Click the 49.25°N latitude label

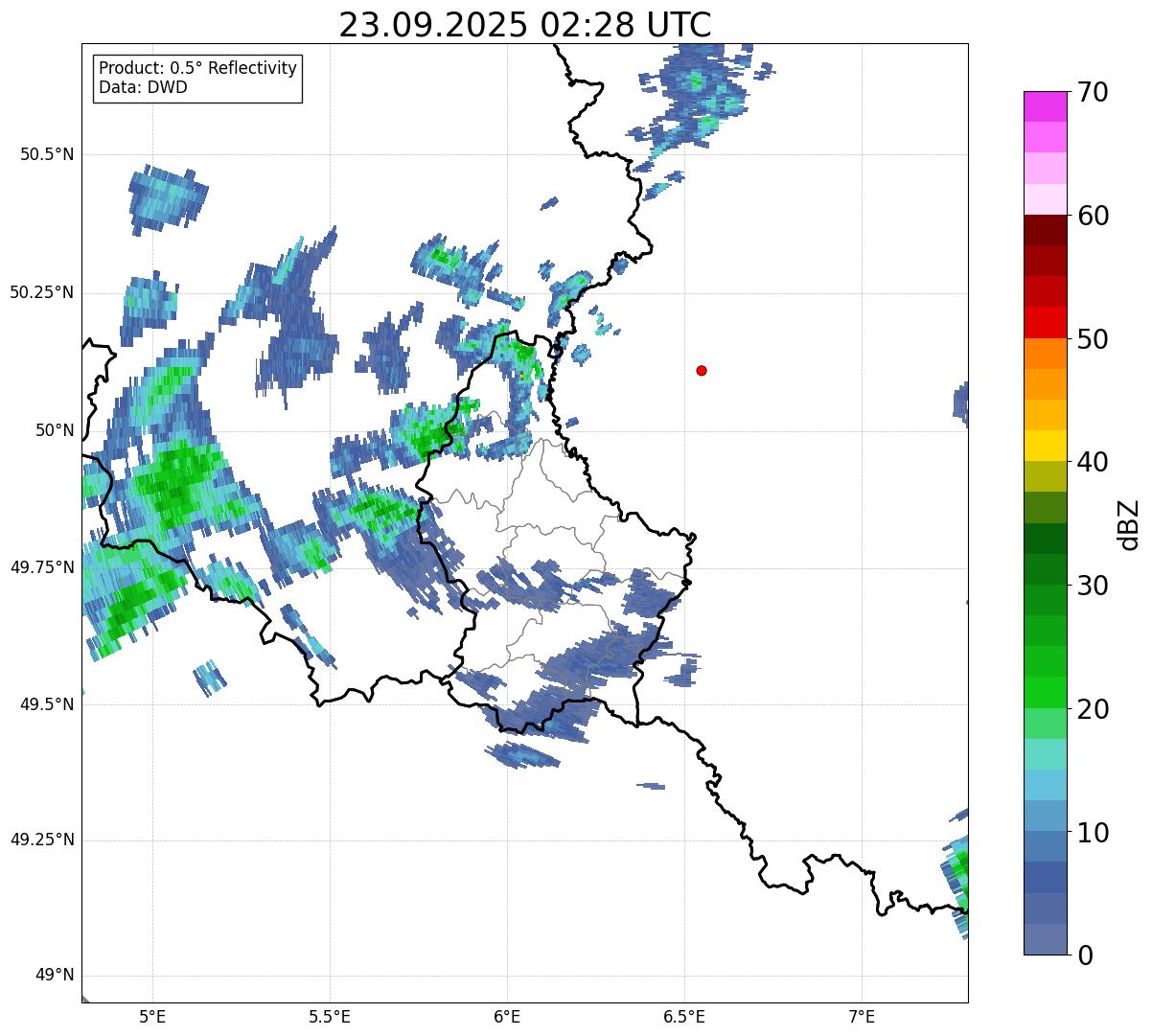click(x=41, y=840)
